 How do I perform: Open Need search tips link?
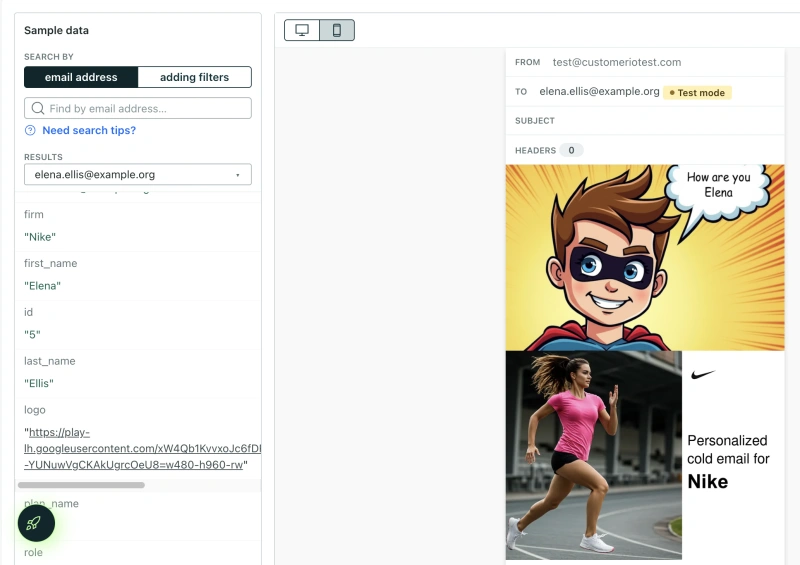(89, 130)
